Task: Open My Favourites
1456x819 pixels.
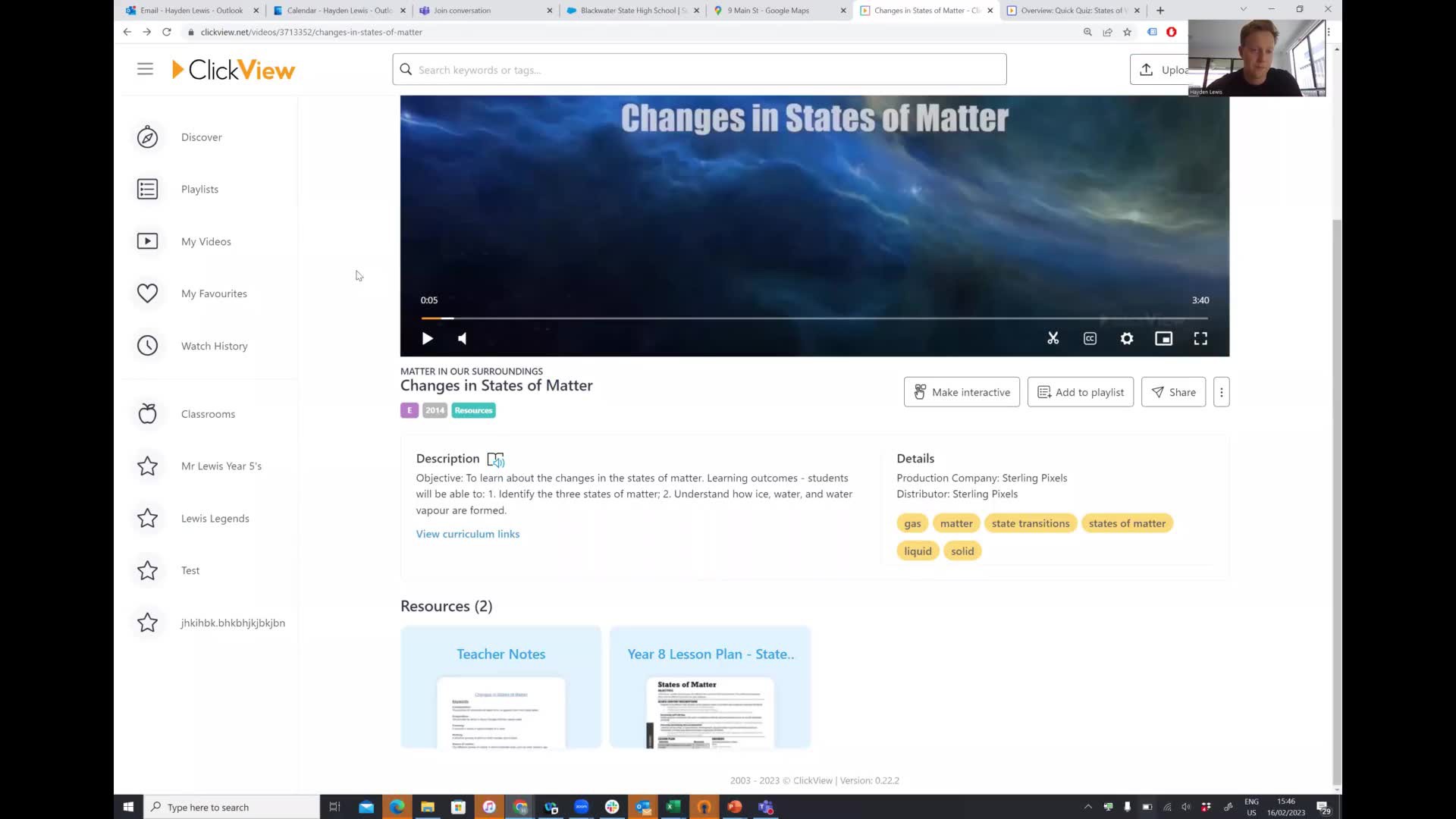Action: (214, 293)
